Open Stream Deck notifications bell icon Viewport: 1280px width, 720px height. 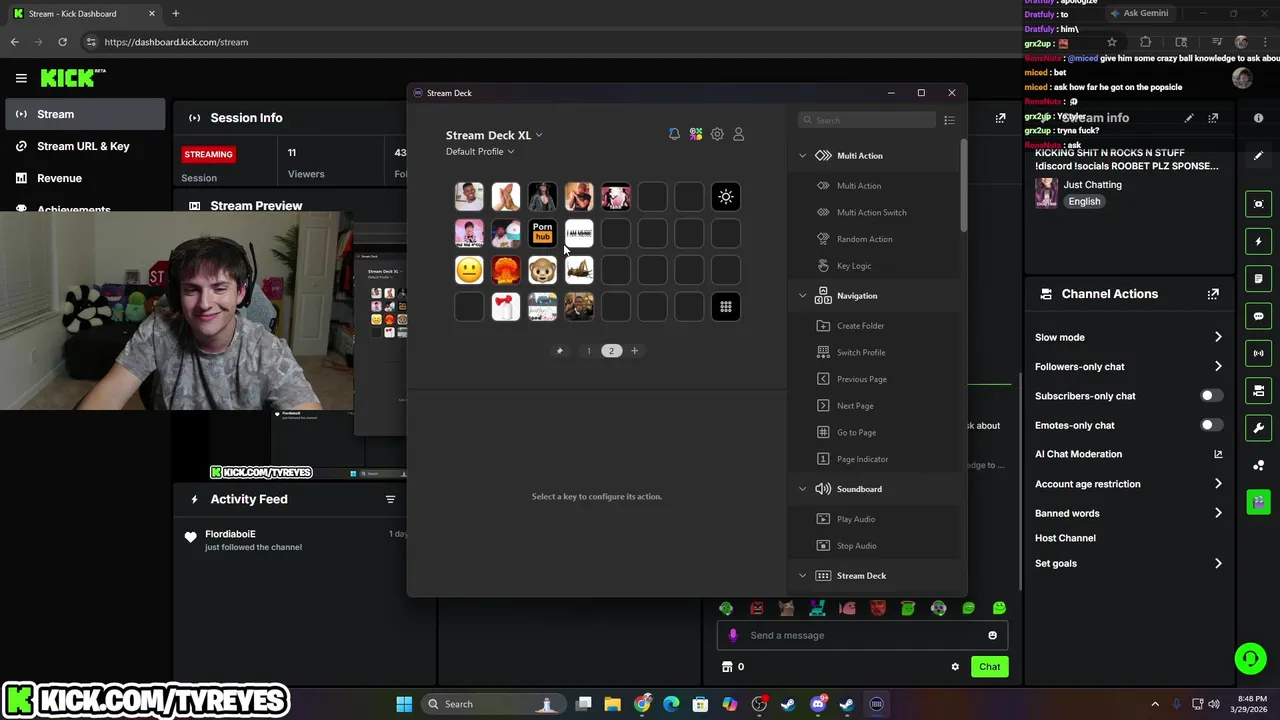coord(674,134)
